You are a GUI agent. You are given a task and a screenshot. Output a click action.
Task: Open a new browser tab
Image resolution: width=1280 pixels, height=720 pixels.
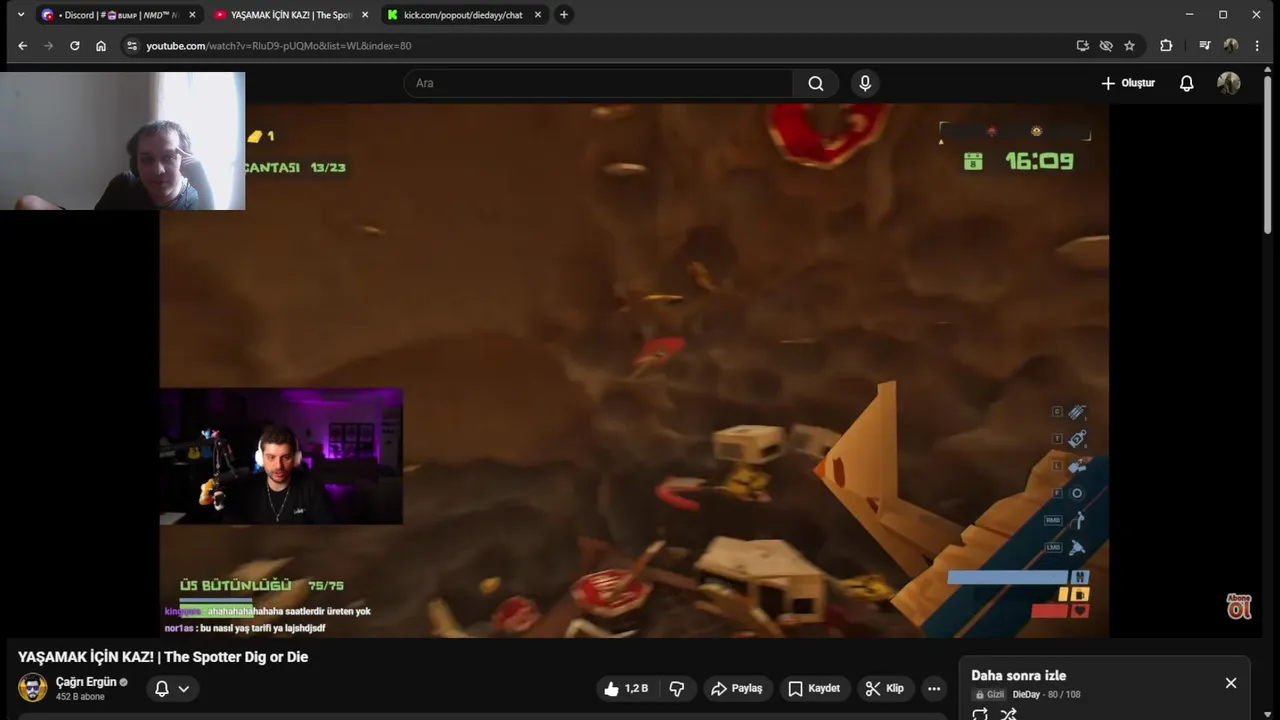pyautogui.click(x=564, y=15)
